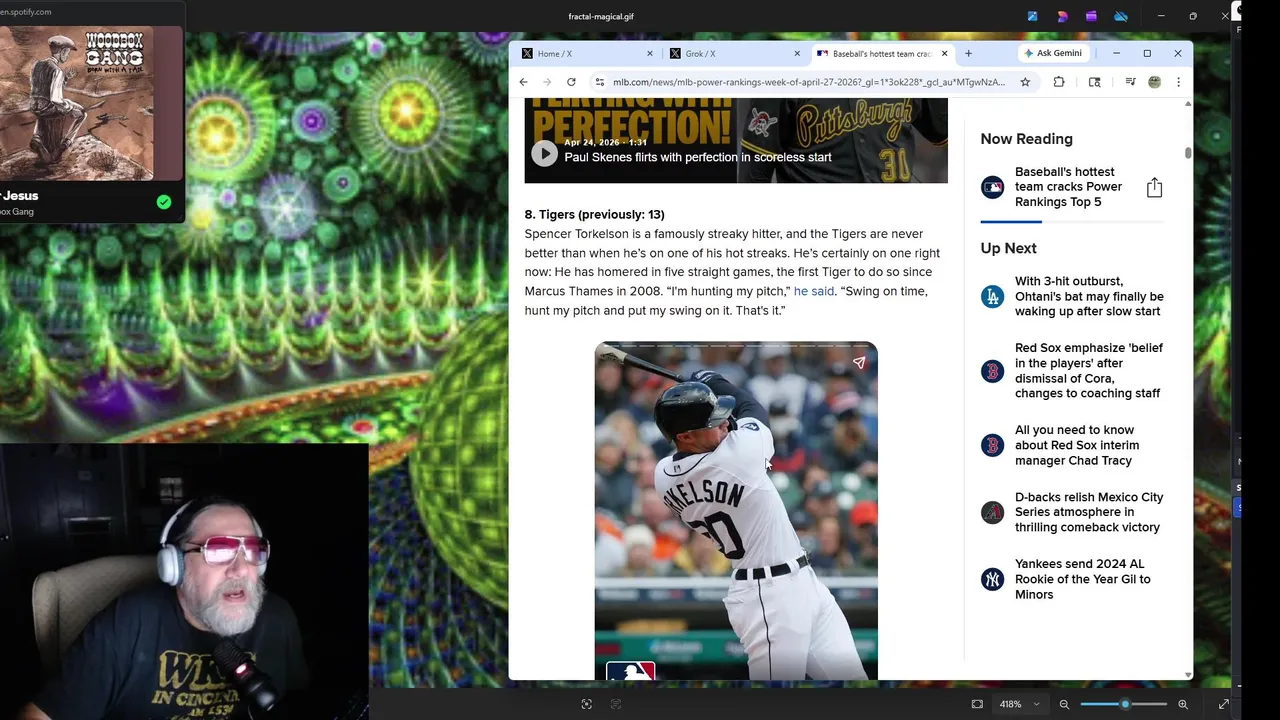1280x720 pixels.
Task: Open Chrome's three-dot menu
Action: click(1178, 82)
